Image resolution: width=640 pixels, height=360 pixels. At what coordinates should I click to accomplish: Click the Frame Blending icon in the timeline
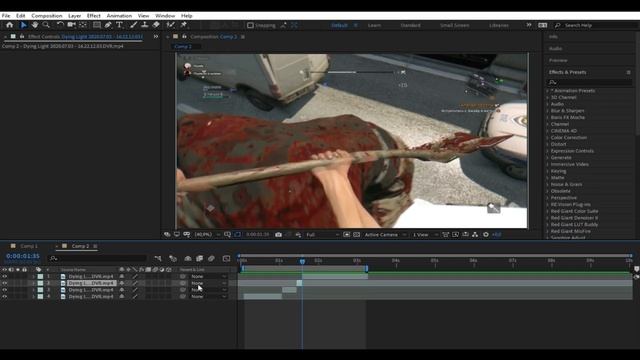click(x=200, y=258)
